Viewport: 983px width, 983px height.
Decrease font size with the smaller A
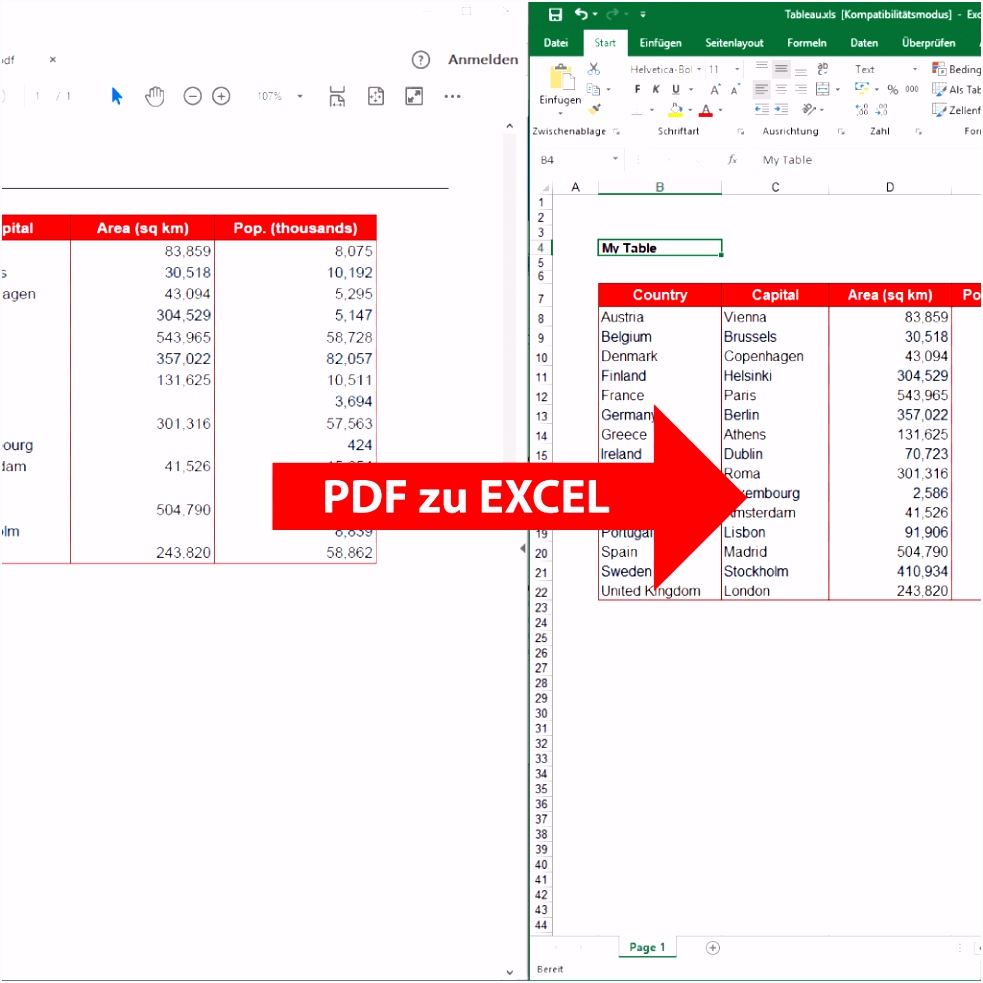[x=735, y=90]
